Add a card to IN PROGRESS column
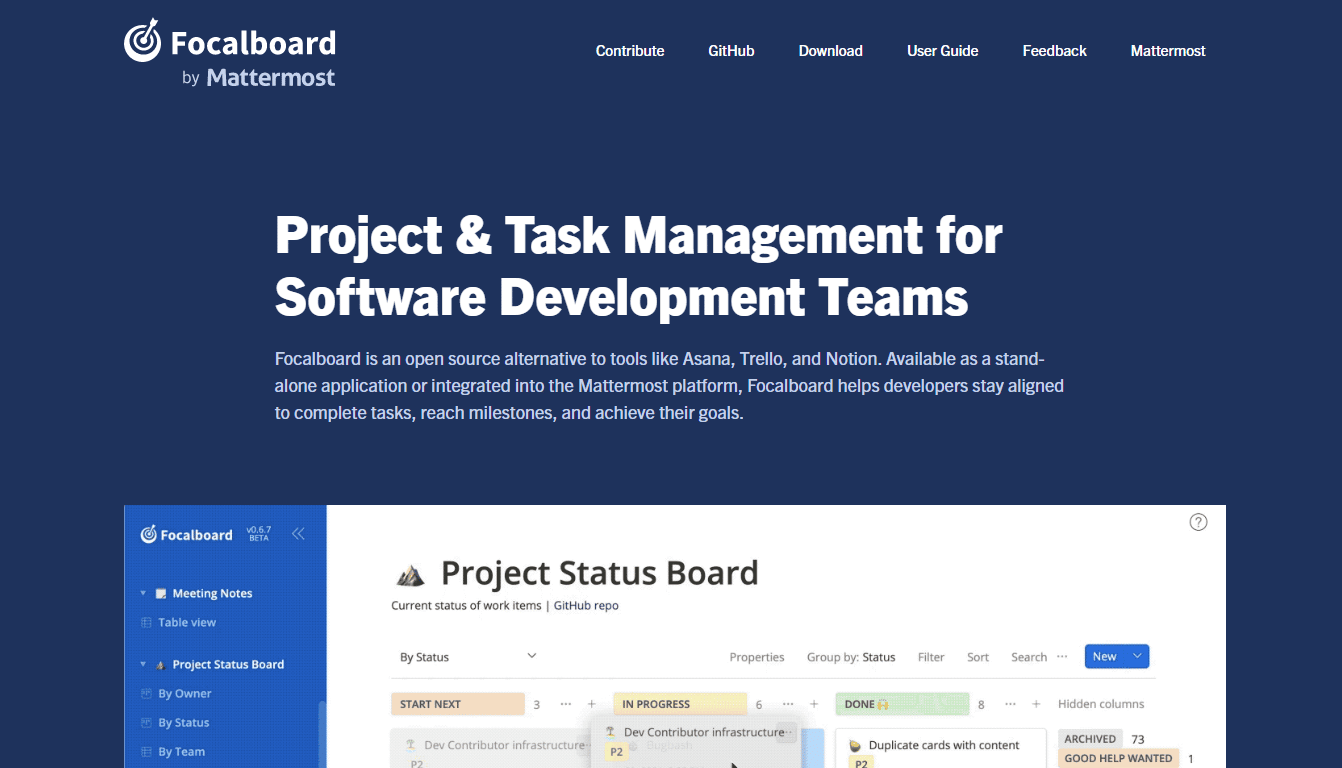This screenshot has width=1342, height=768. pos(814,704)
